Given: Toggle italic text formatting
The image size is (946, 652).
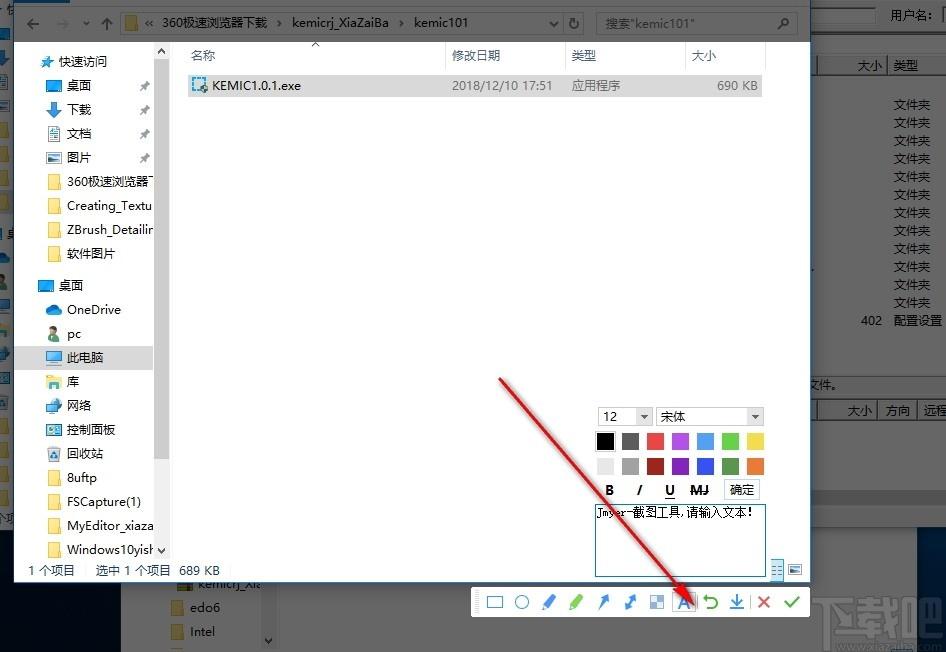Looking at the screenshot, I should [x=640, y=490].
